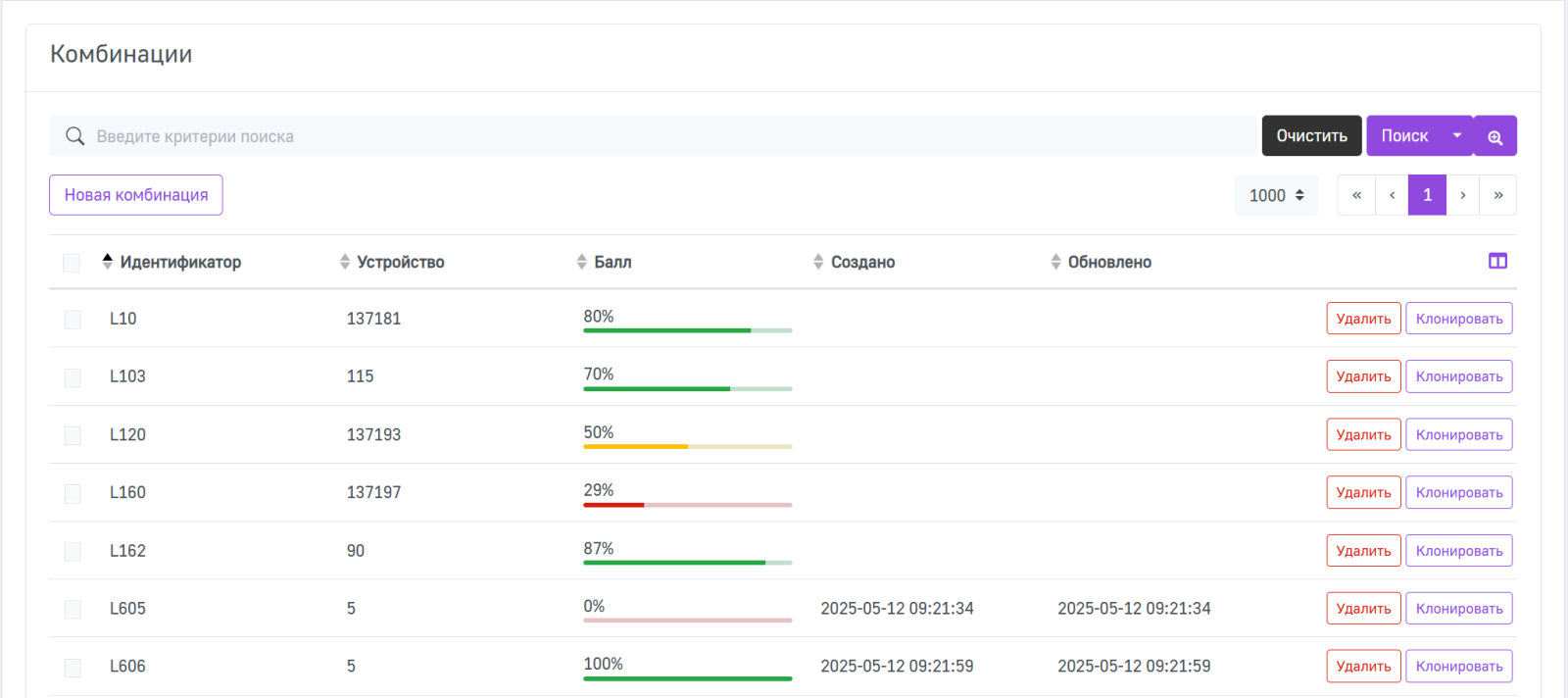
Task: Clone the L10 combination
Action: pos(1459,319)
